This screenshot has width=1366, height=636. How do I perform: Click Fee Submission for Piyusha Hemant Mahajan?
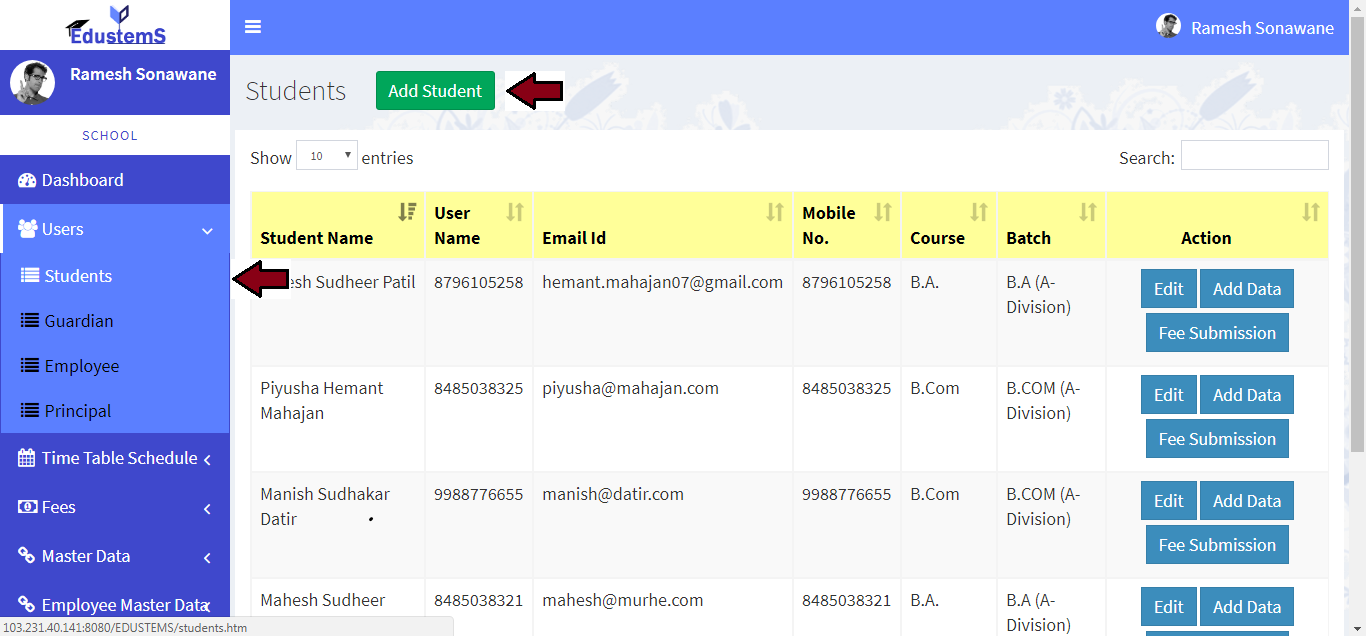(x=1217, y=439)
